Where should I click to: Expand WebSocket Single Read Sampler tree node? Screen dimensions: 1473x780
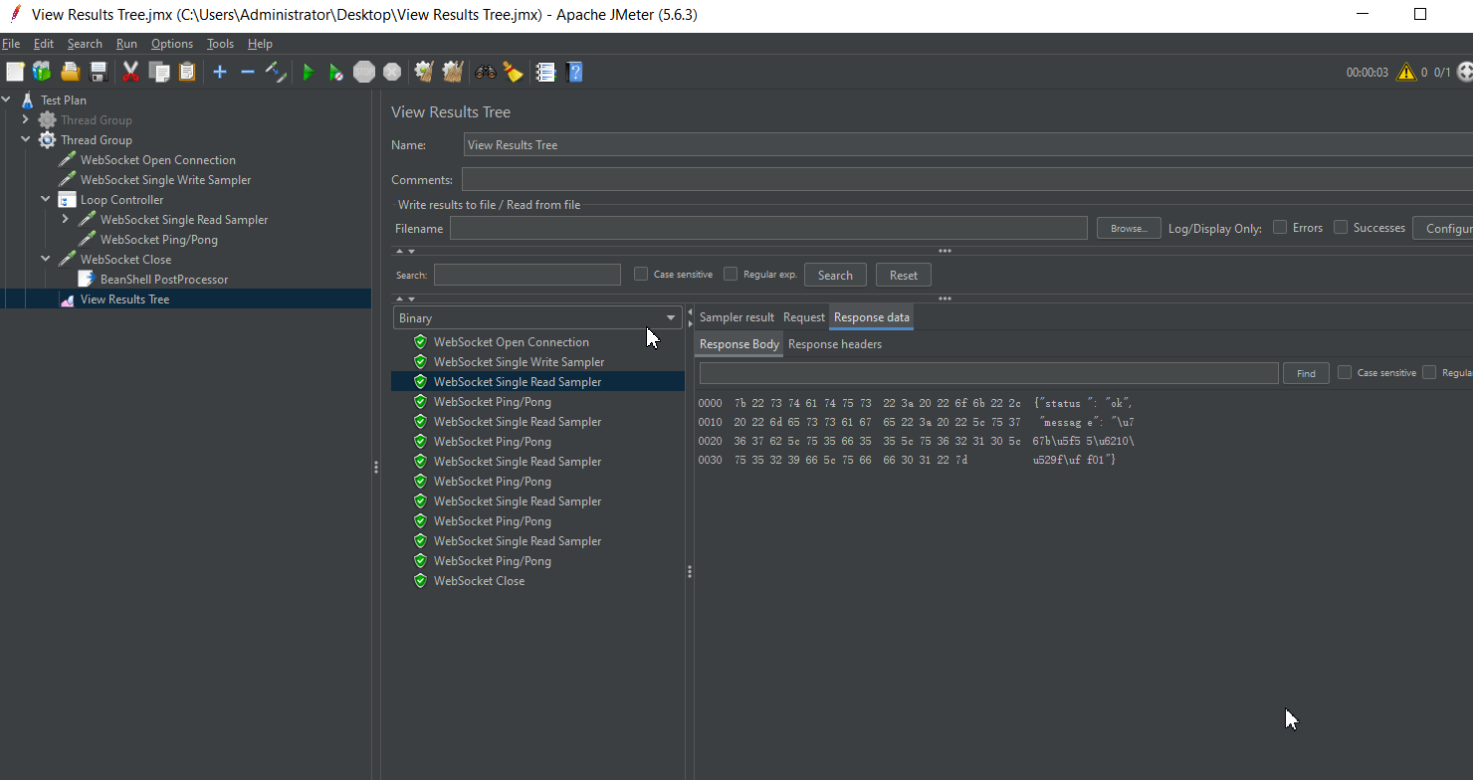66,219
